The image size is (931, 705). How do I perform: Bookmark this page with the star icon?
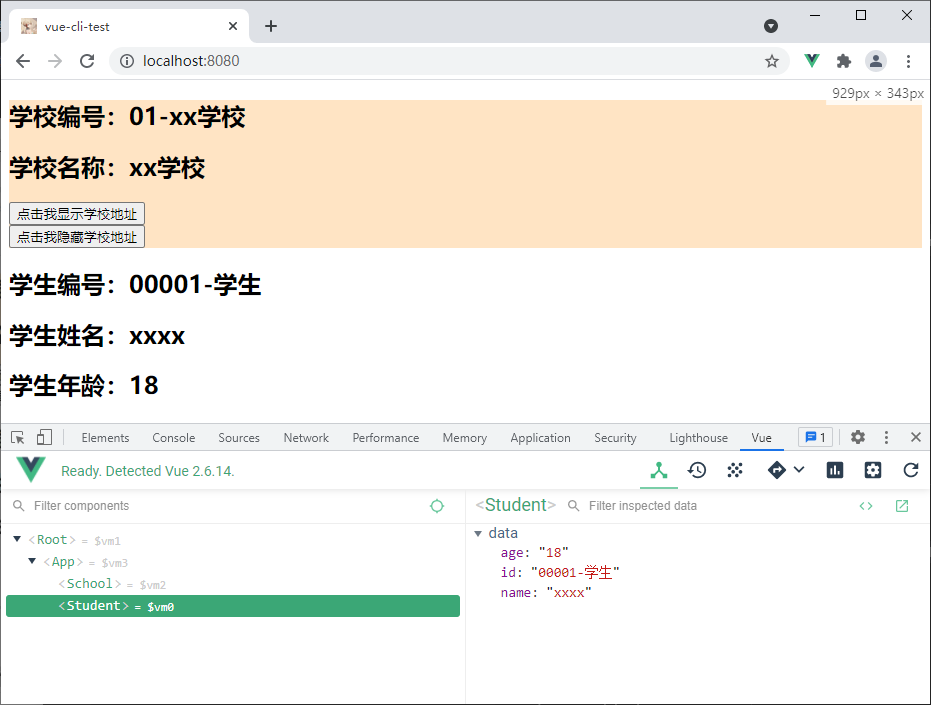772,61
